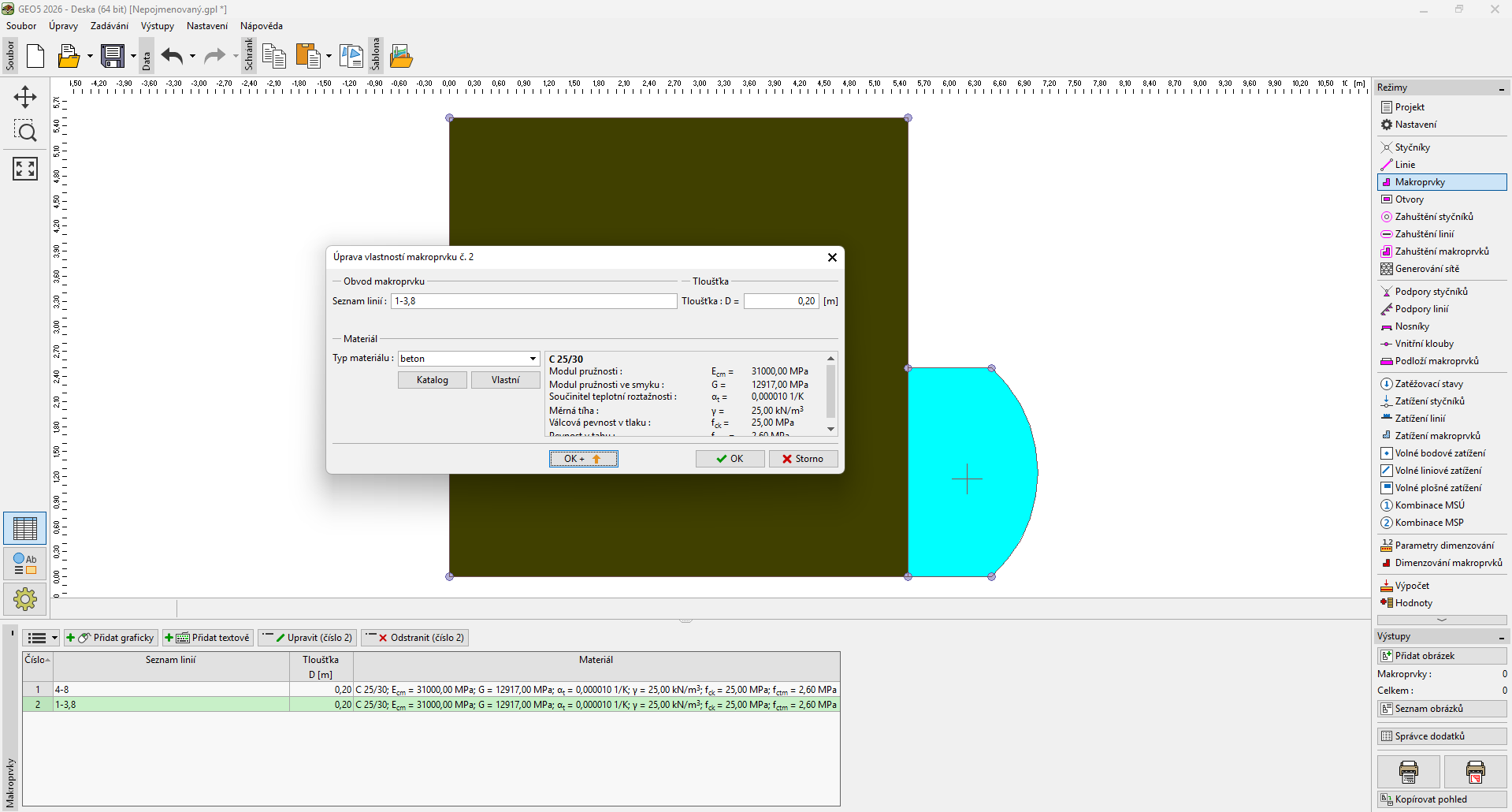Select the pan move arrows tool

[x=25, y=97]
